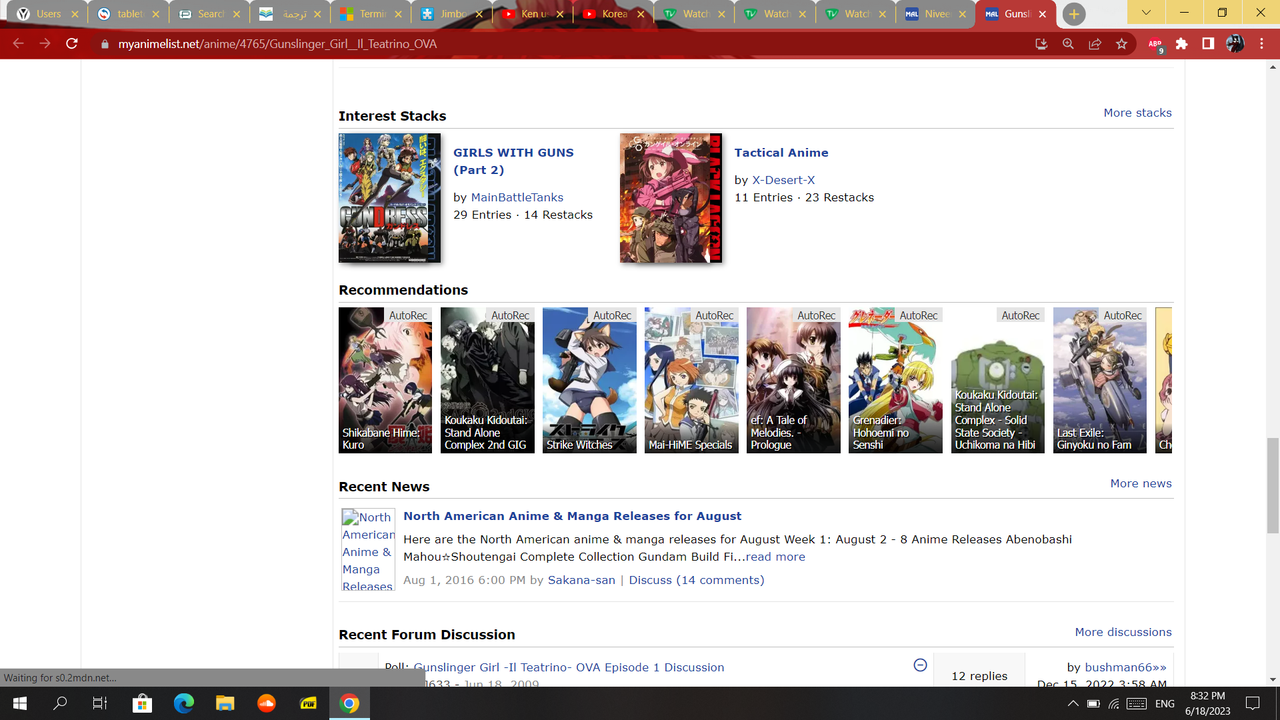The image size is (1280, 720).
Task: Open File Explorer from the taskbar
Action: click(x=224, y=704)
